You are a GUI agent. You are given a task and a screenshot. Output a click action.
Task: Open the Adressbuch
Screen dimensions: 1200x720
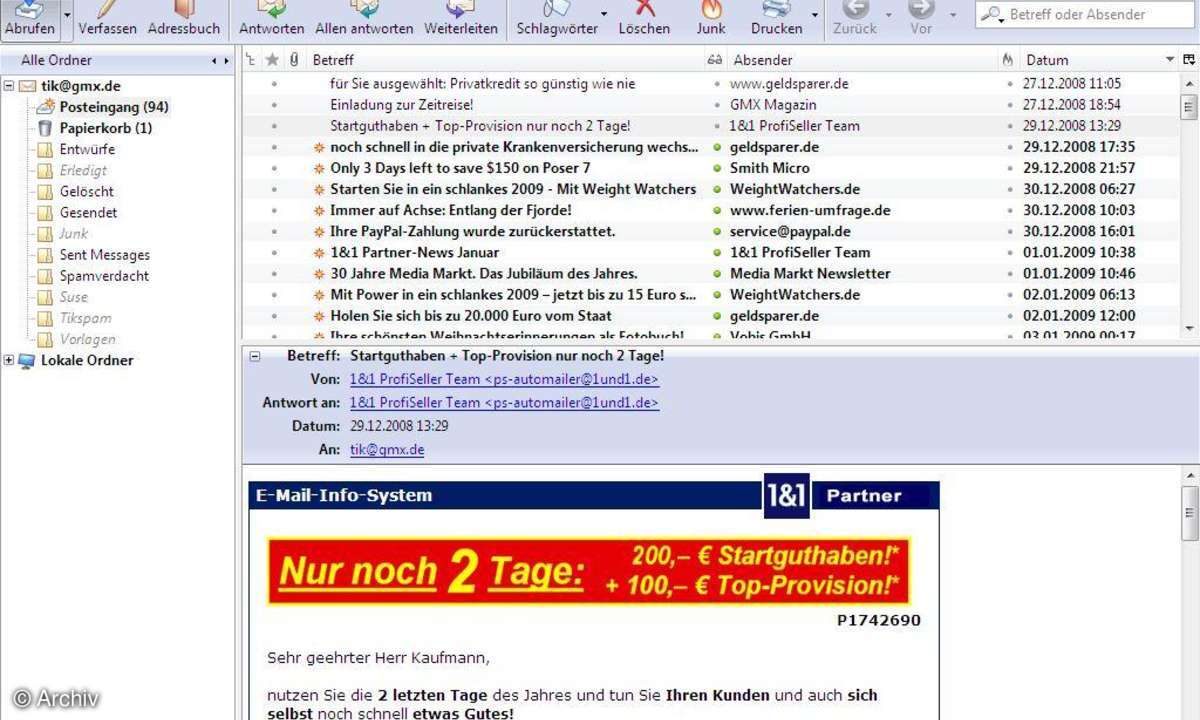(184, 20)
